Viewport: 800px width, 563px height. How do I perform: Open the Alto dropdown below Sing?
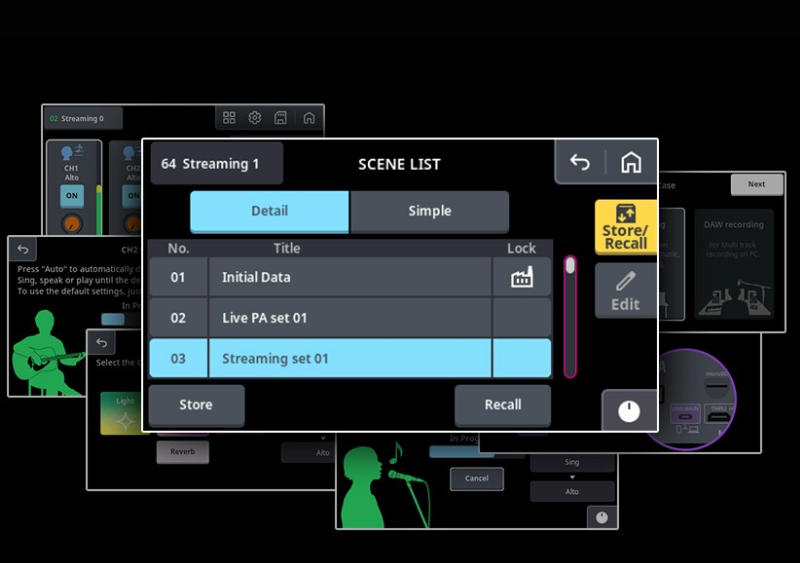tap(572, 492)
